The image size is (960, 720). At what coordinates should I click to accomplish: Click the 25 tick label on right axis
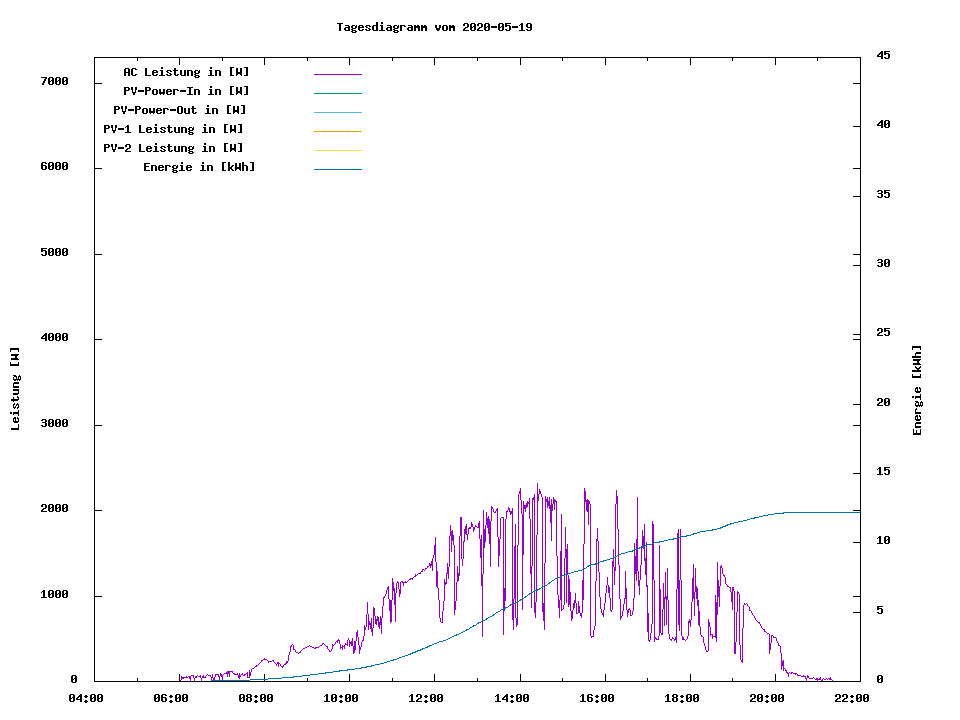pyautogui.click(x=884, y=333)
